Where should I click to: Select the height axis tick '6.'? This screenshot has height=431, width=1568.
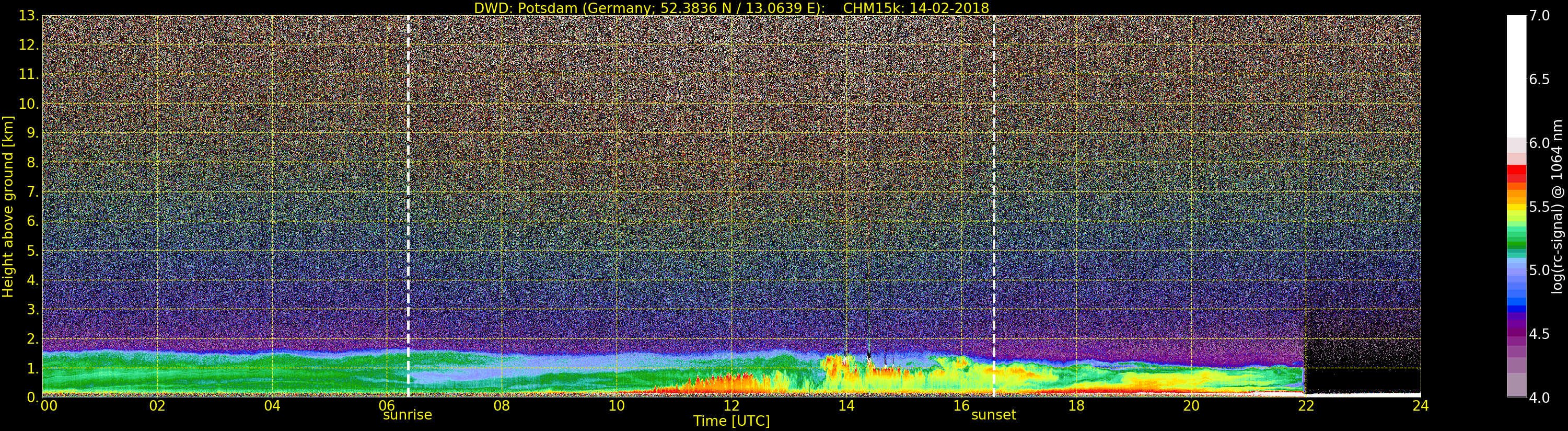tap(33, 221)
